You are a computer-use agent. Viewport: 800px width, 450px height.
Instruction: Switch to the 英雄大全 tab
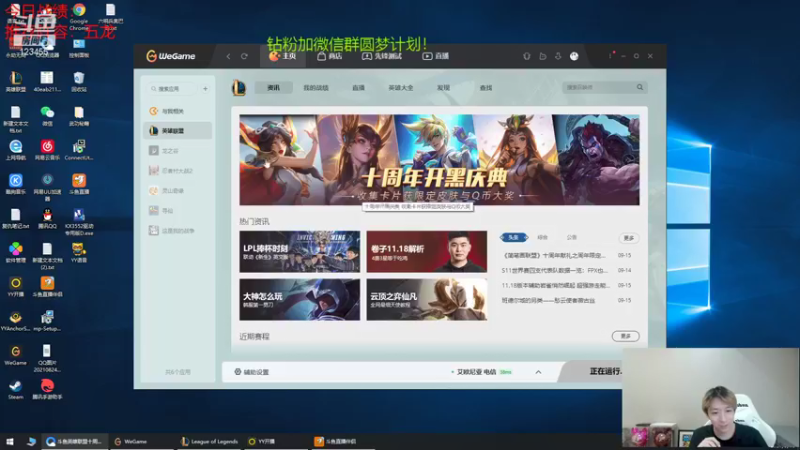pos(401,88)
